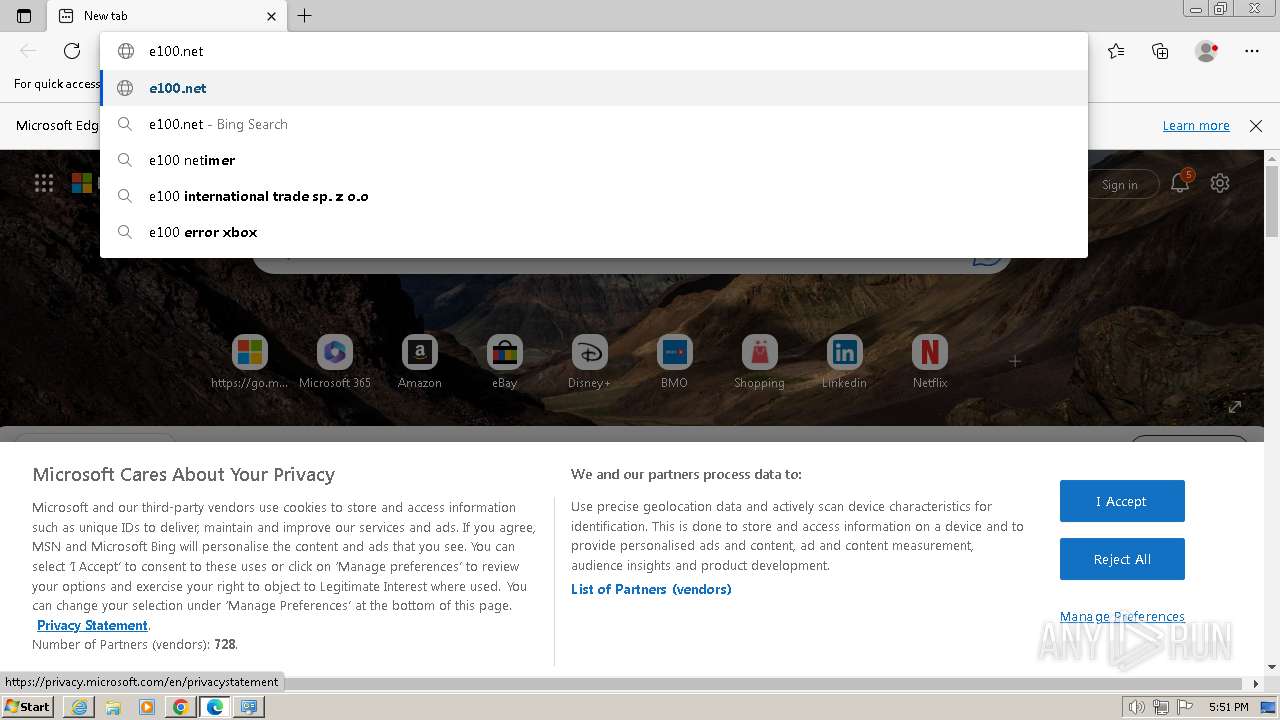
Task: Open the Netflix quick link
Action: pyautogui.click(x=930, y=362)
